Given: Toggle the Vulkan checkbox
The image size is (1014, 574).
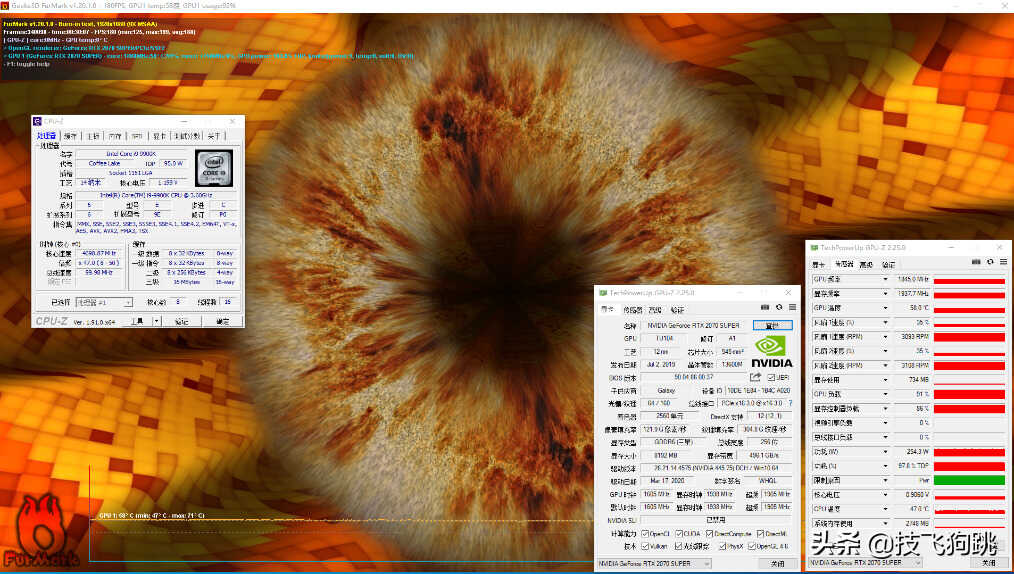Looking at the screenshot, I should [645, 546].
